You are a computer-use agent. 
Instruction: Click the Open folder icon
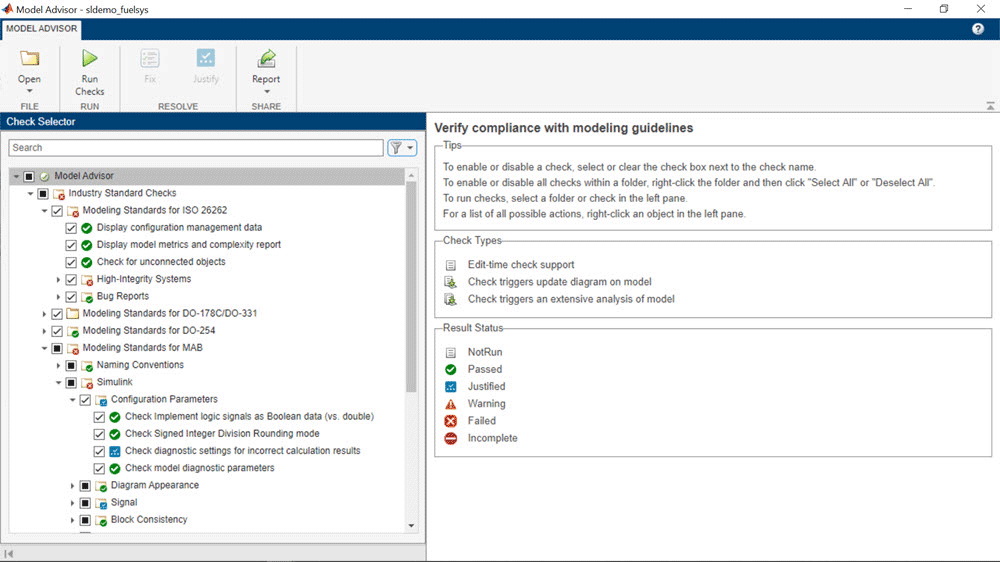point(29,59)
